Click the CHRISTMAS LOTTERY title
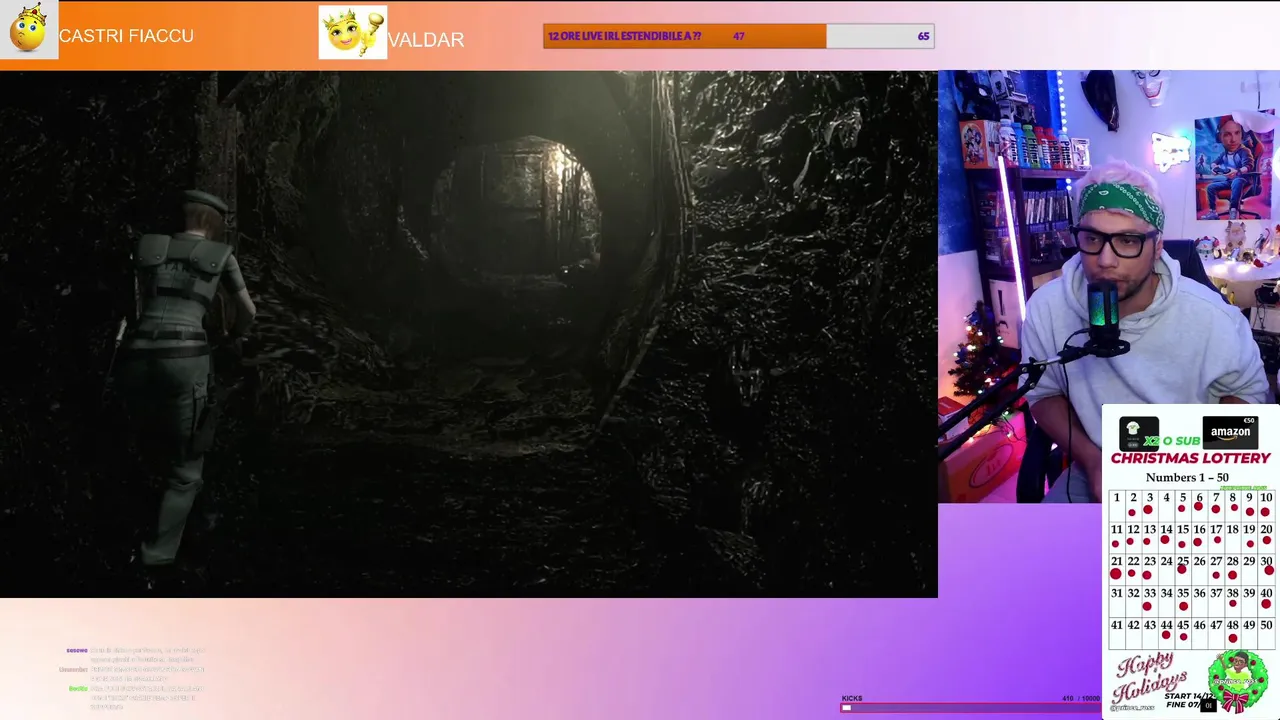Image resolution: width=1280 pixels, height=720 pixels. coord(1190,458)
